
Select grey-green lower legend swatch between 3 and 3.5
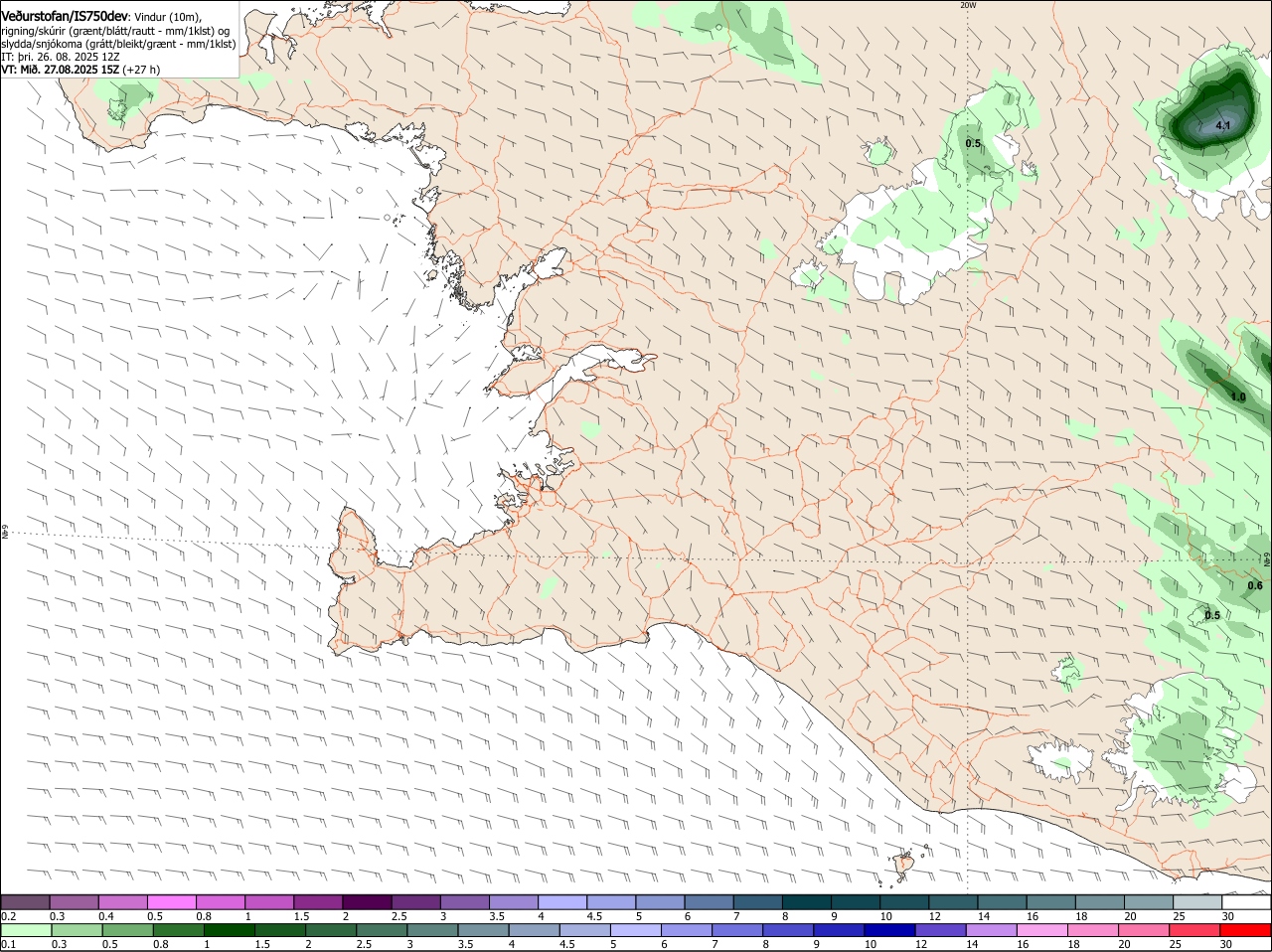click(x=433, y=930)
